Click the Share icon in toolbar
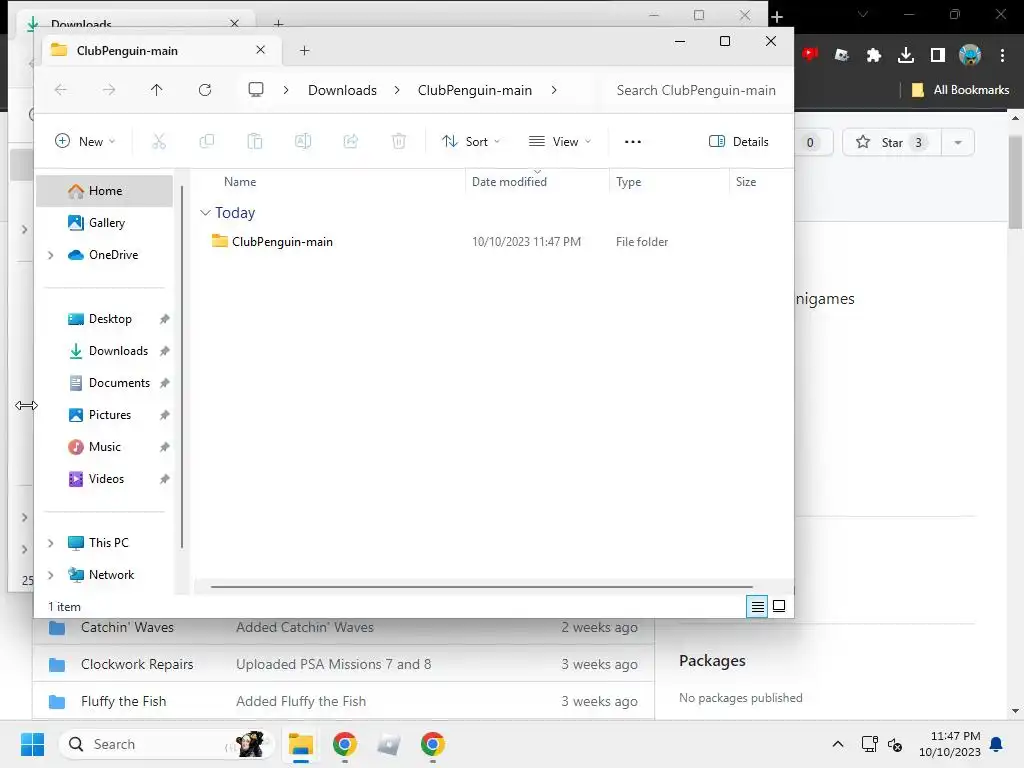This screenshot has width=1024, height=768. [x=351, y=141]
